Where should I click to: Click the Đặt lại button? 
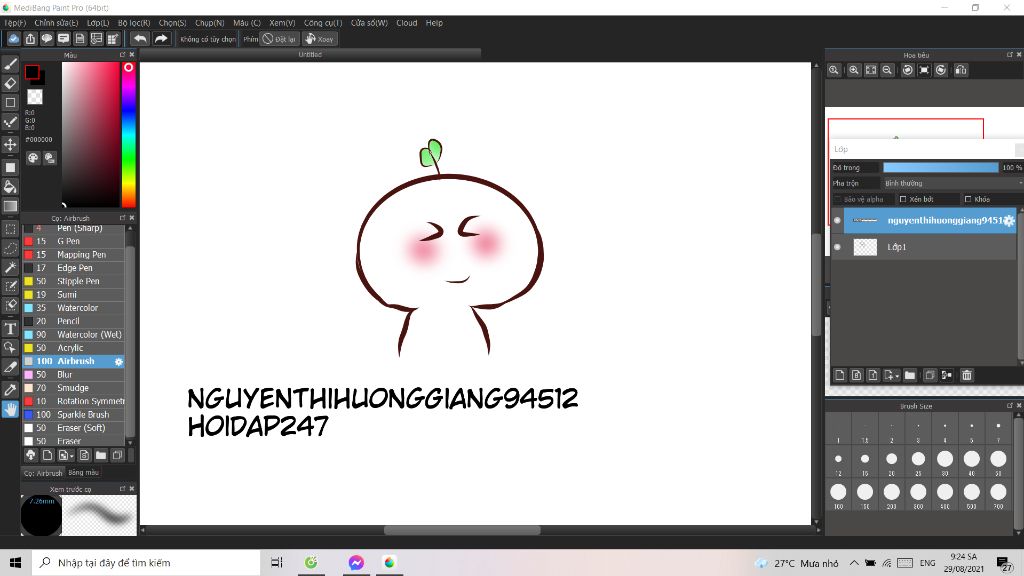coord(280,39)
